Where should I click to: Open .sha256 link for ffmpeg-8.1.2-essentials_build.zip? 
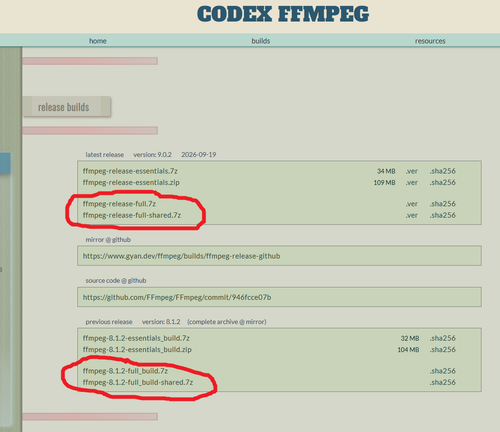pos(443,349)
